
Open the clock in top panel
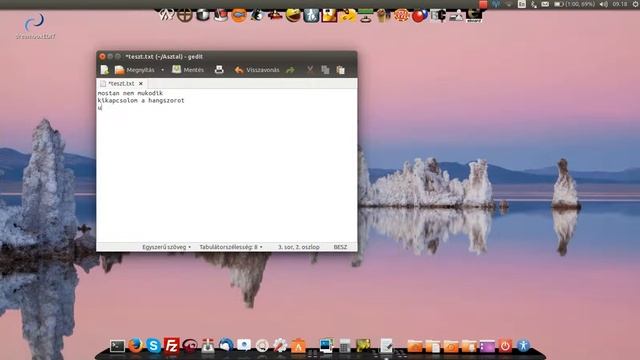pyautogui.click(x=620, y=4)
